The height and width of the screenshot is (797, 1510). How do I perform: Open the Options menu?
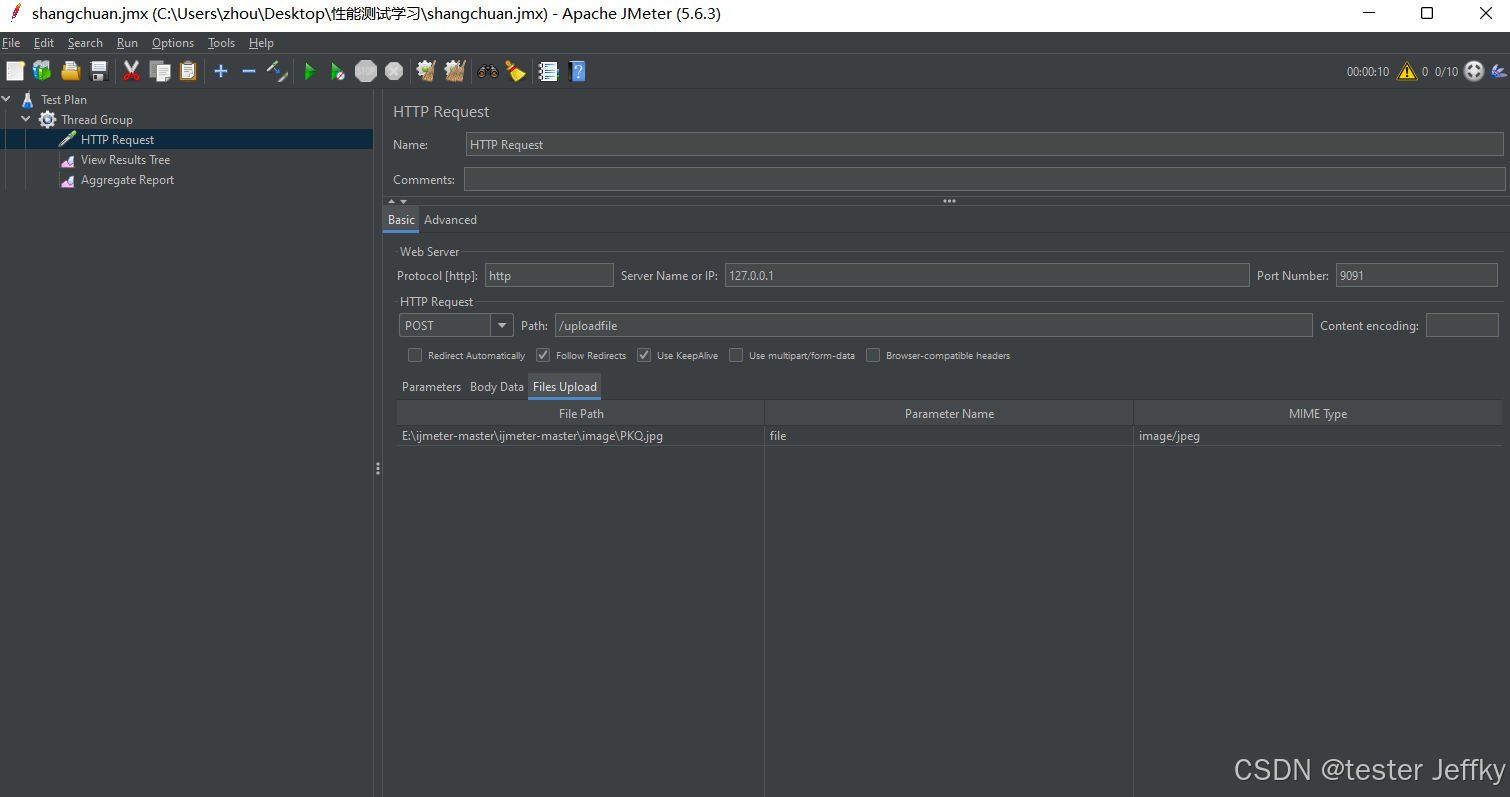(173, 43)
